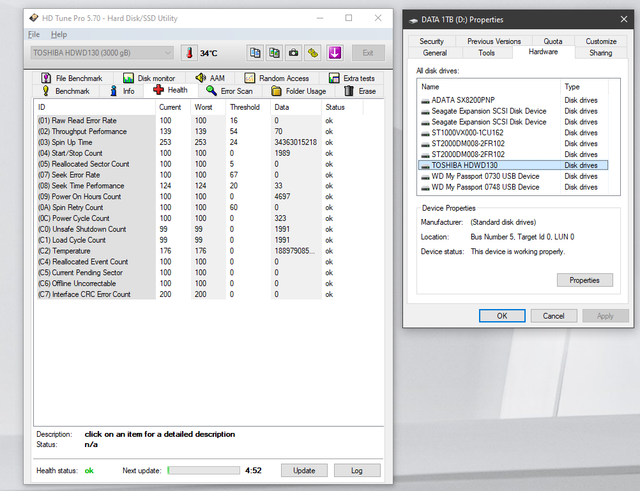This screenshot has width=640, height=491.
Task: Switch to the Erase tab
Action: 360,91
